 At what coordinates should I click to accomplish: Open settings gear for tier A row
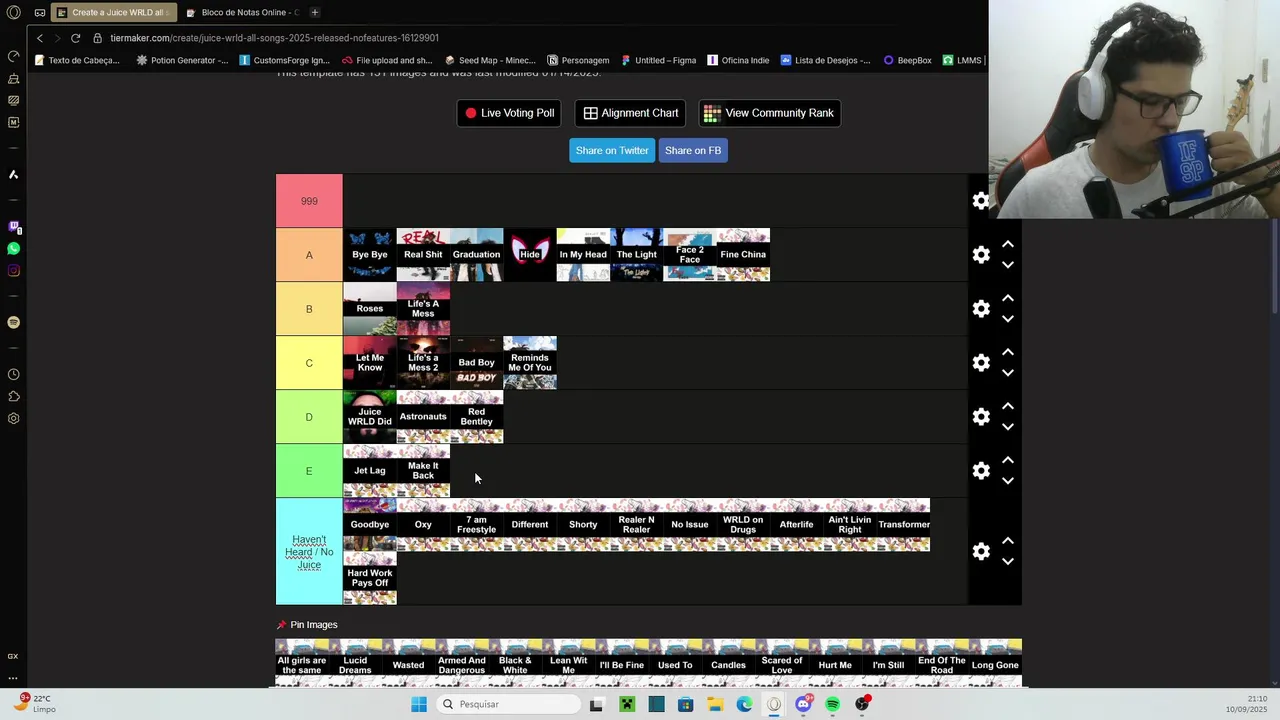[x=981, y=255]
